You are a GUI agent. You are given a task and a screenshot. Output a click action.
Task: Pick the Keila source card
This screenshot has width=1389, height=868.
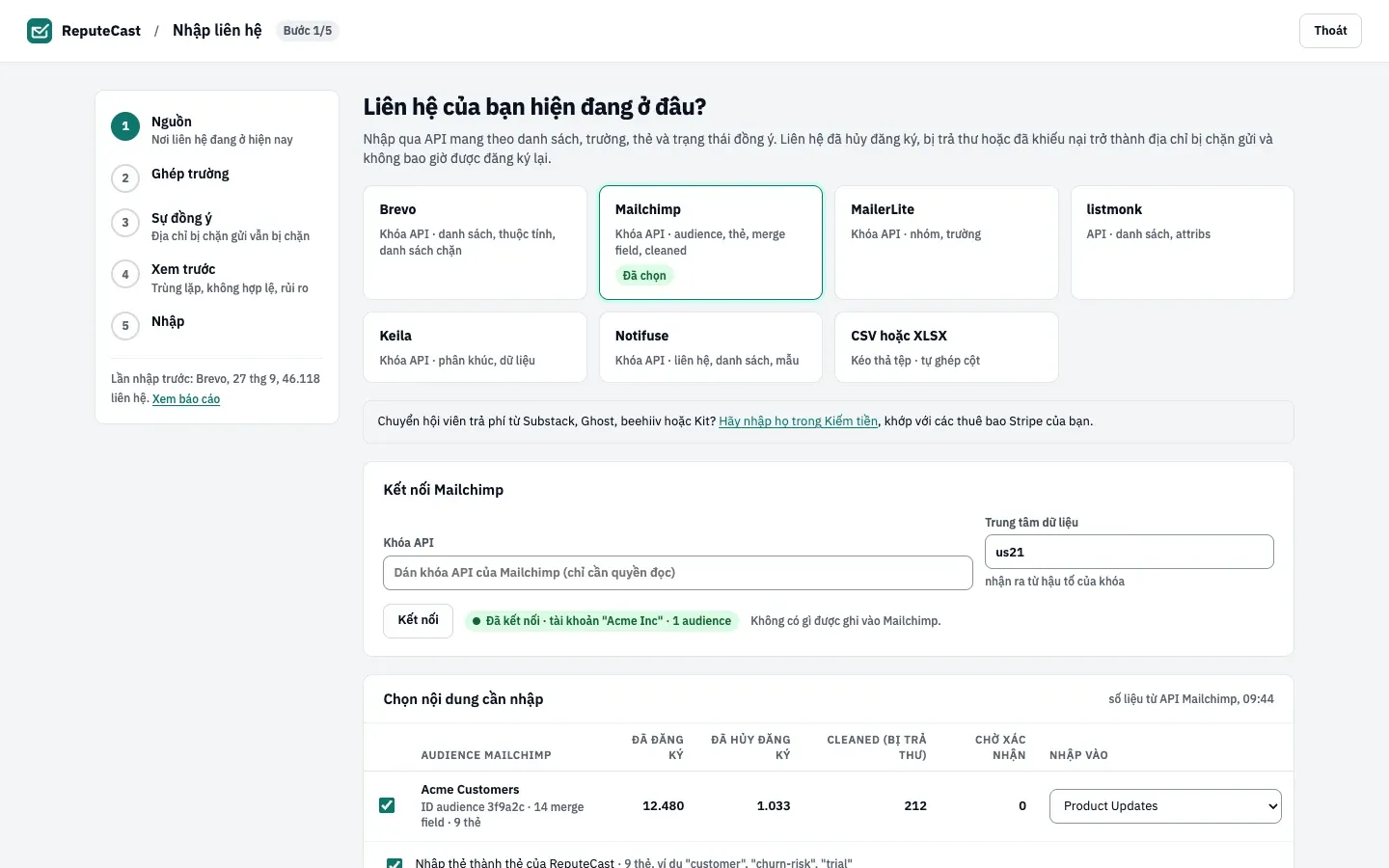pos(475,347)
